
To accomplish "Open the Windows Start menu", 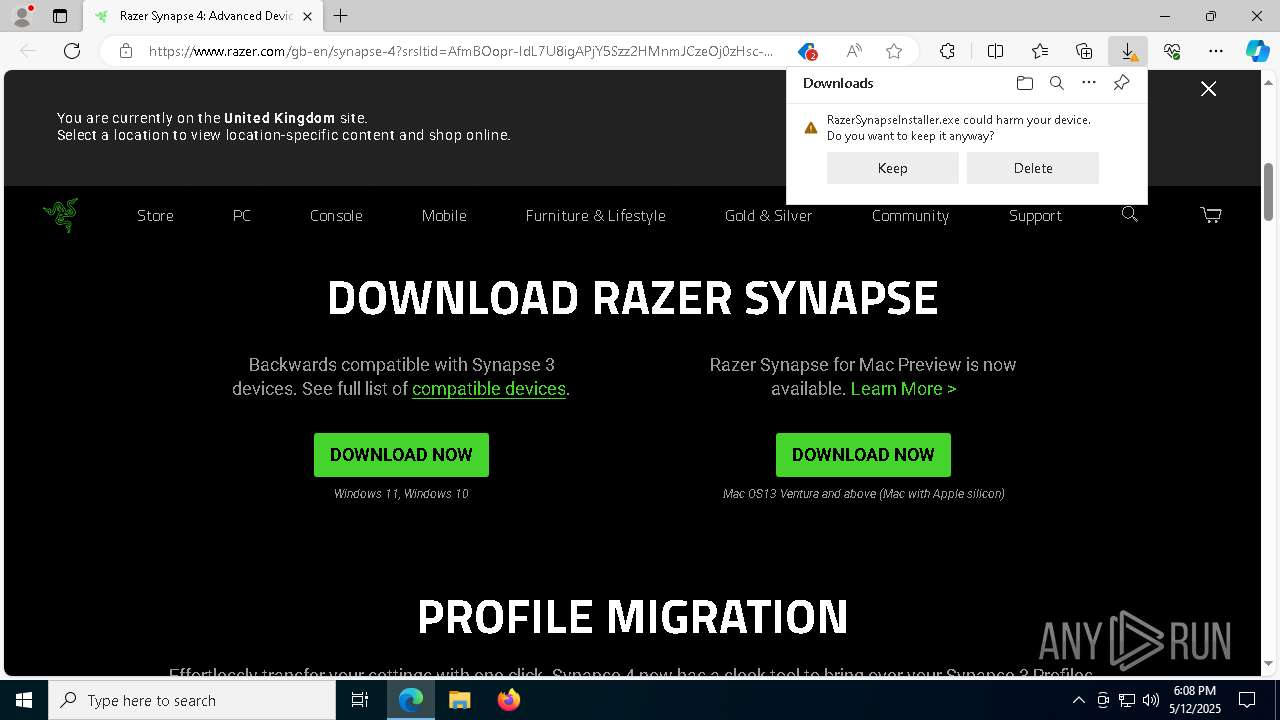I will click(24, 700).
